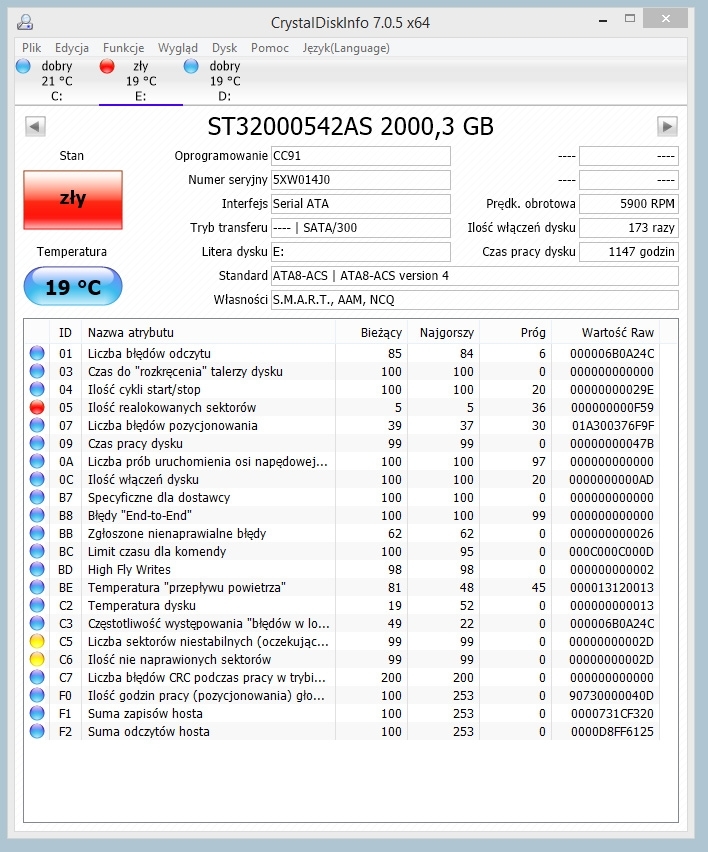Click the 19 °C temperature button

73,286
